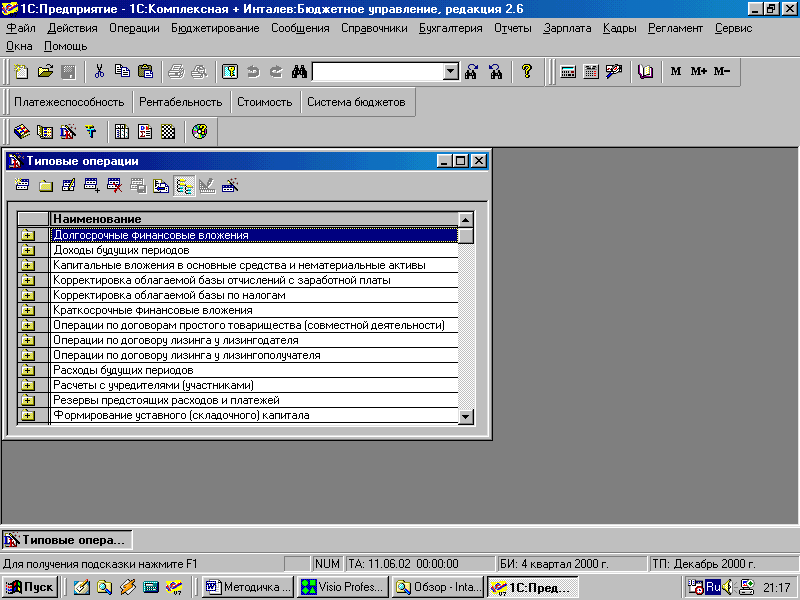The height and width of the screenshot is (600, 800).
Task: Open the search combo box dropdown arrow
Action: click(451, 71)
